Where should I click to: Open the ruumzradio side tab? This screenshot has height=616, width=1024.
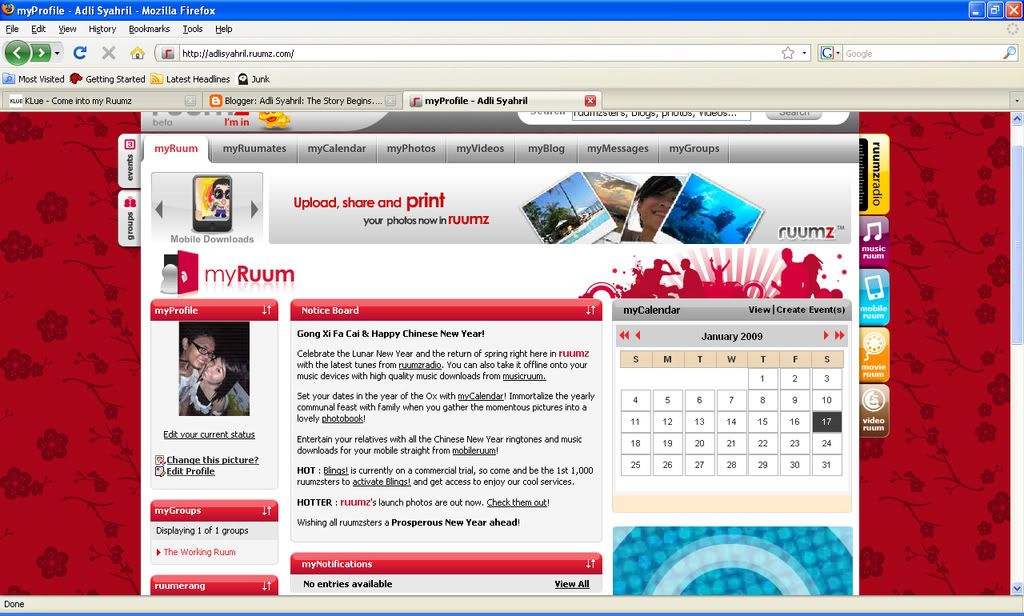[x=874, y=174]
